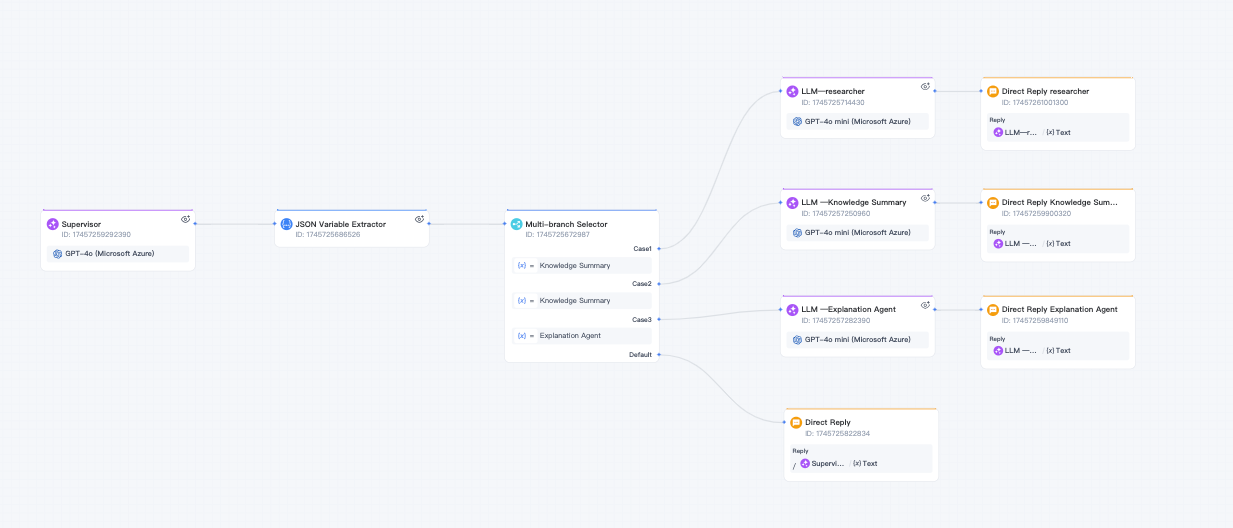Select the LLM —Explanation Agent title

848,309
